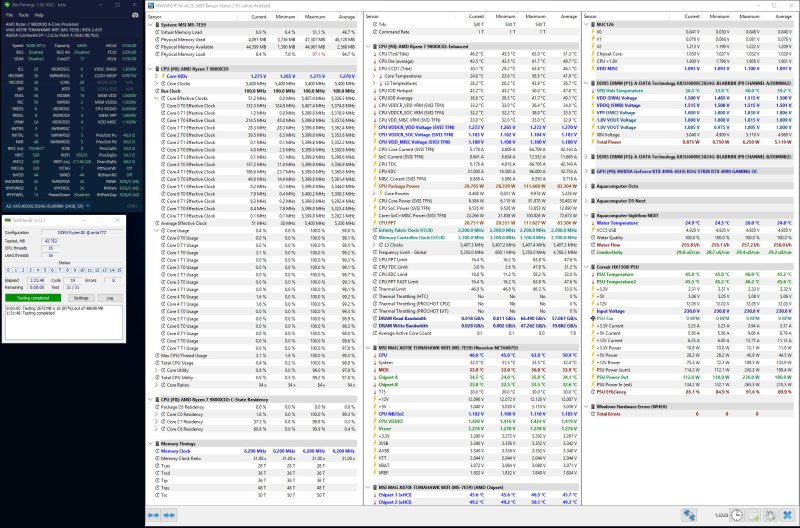
Task: Collapse the Memory Timings group
Action: coord(151,444)
